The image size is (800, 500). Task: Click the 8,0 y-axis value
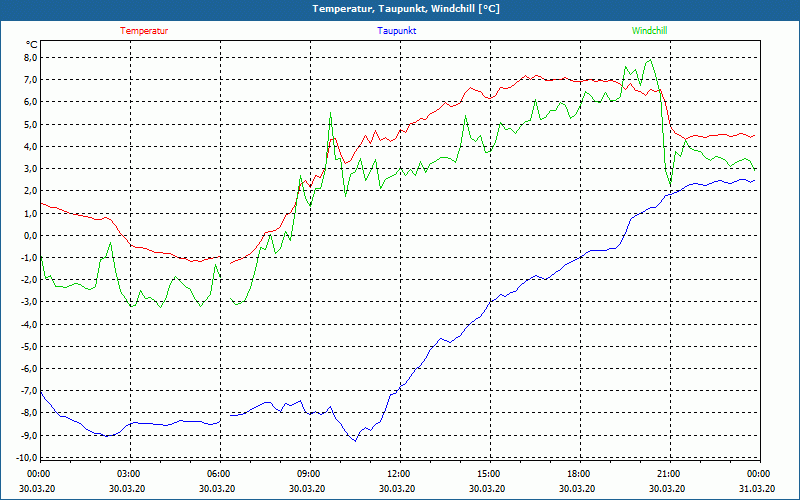(x=31, y=58)
